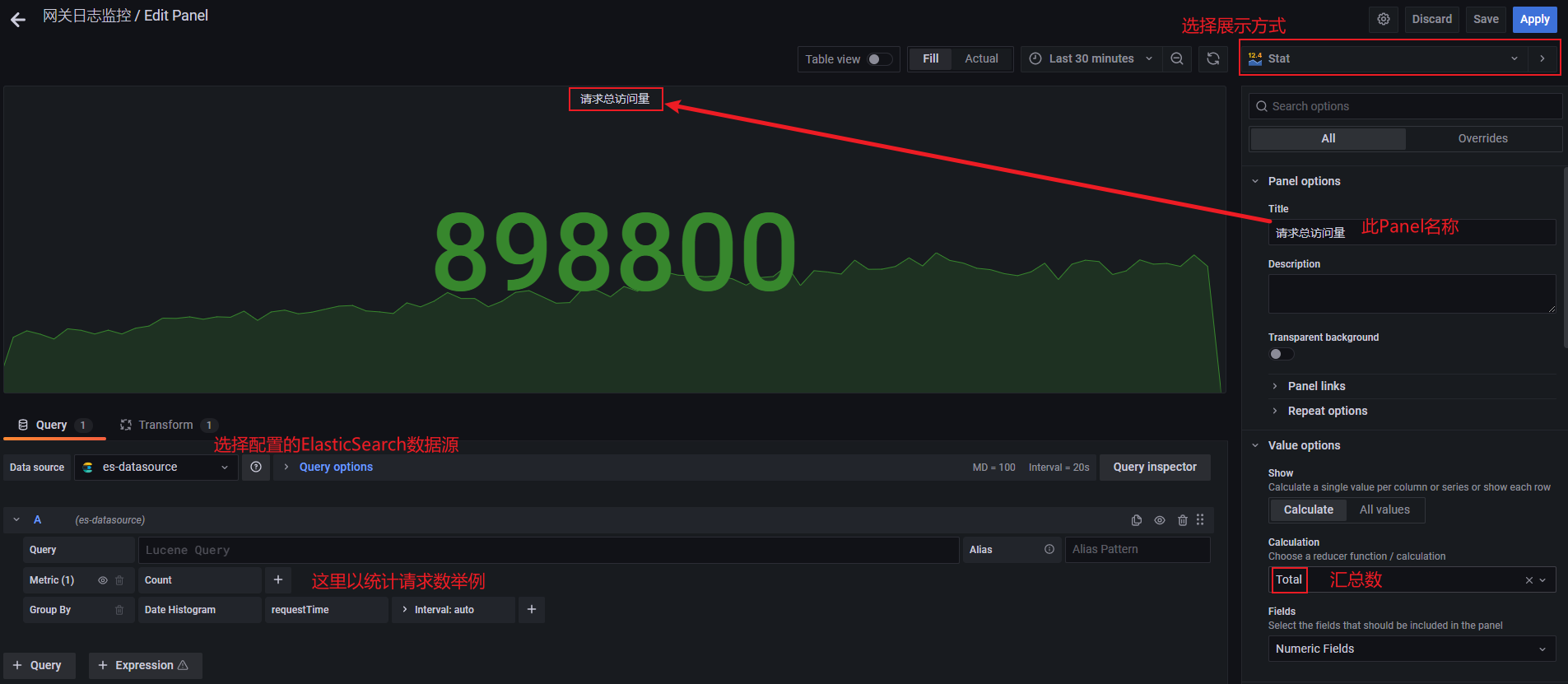Switch to Transform tab
The image size is (1568, 684).
[x=168, y=425]
